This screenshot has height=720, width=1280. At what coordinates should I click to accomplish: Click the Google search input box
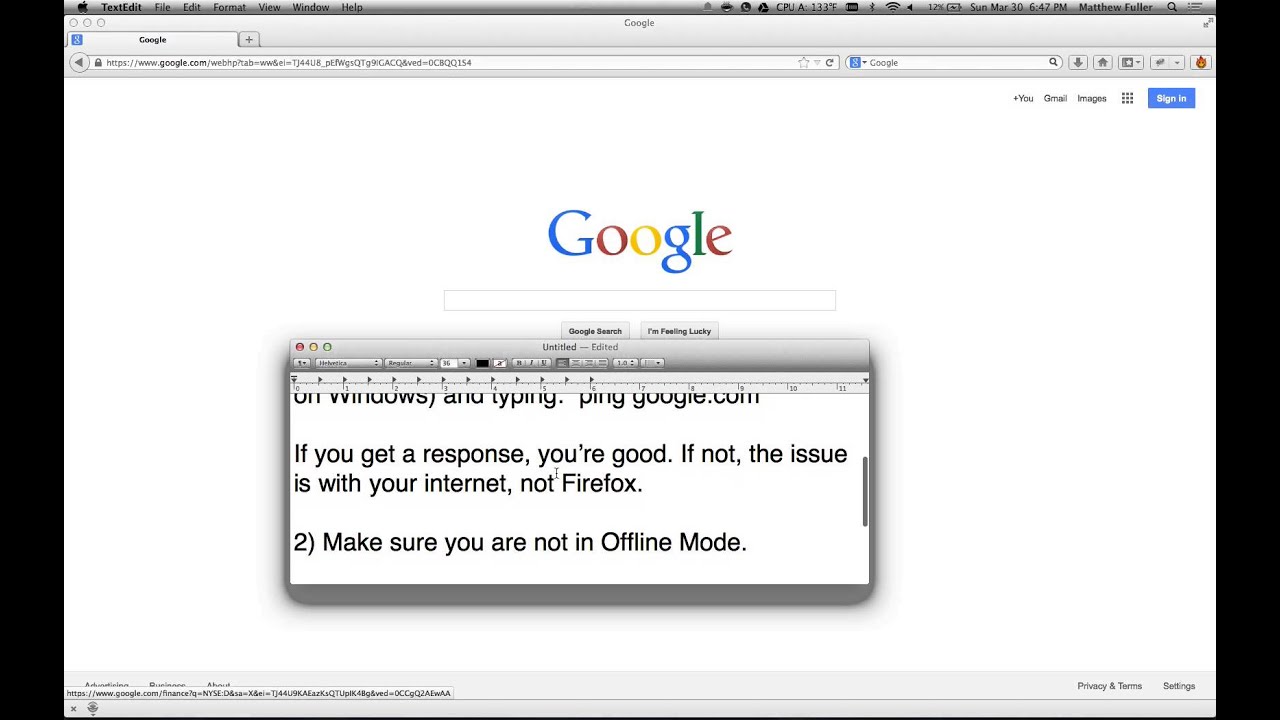pyautogui.click(x=640, y=300)
